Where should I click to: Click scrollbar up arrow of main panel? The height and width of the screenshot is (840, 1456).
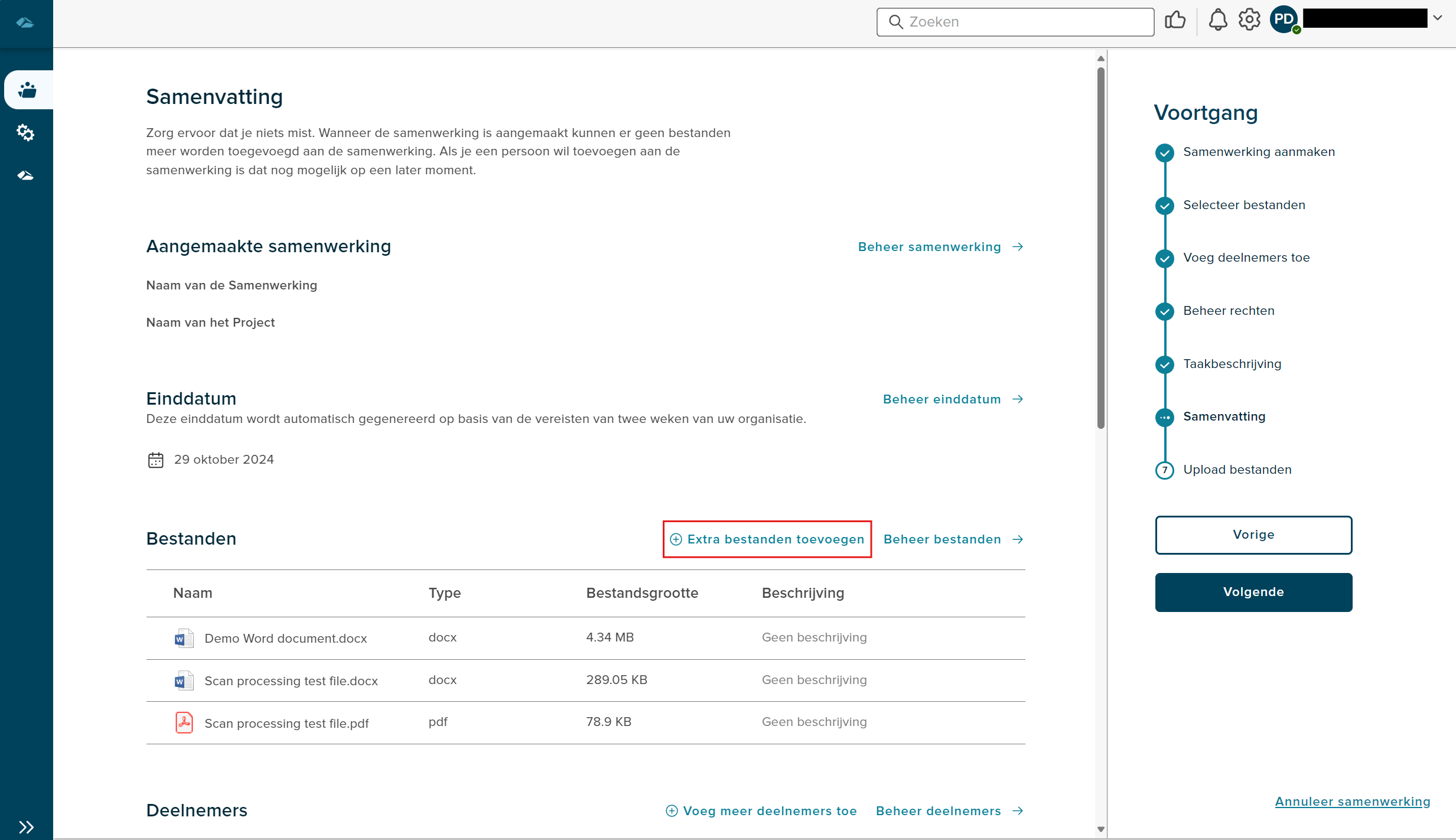[x=1100, y=58]
